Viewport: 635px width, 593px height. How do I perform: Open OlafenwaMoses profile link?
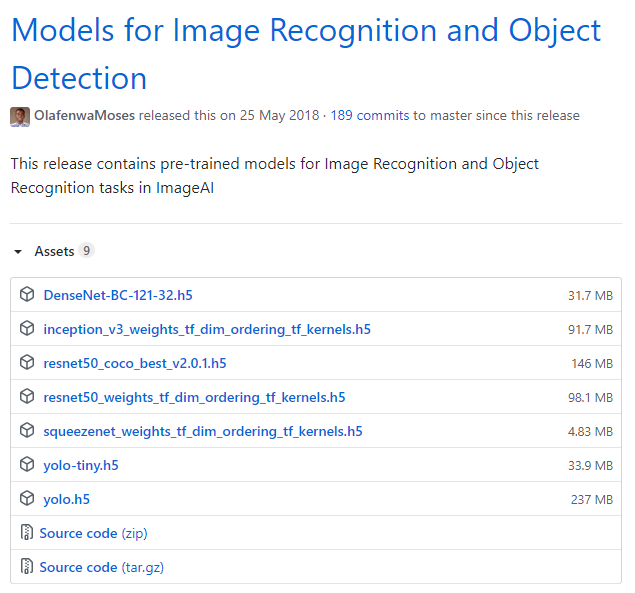click(x=84, y=115)
